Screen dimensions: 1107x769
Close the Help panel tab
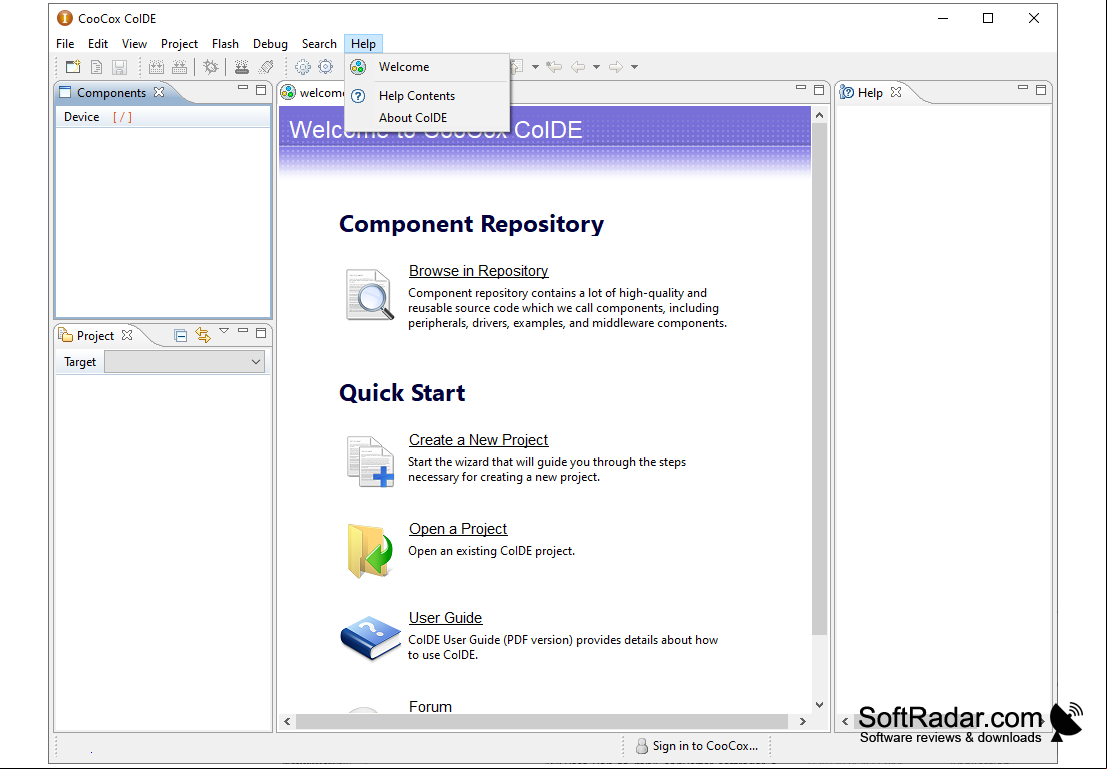click(x=896, y=93)
